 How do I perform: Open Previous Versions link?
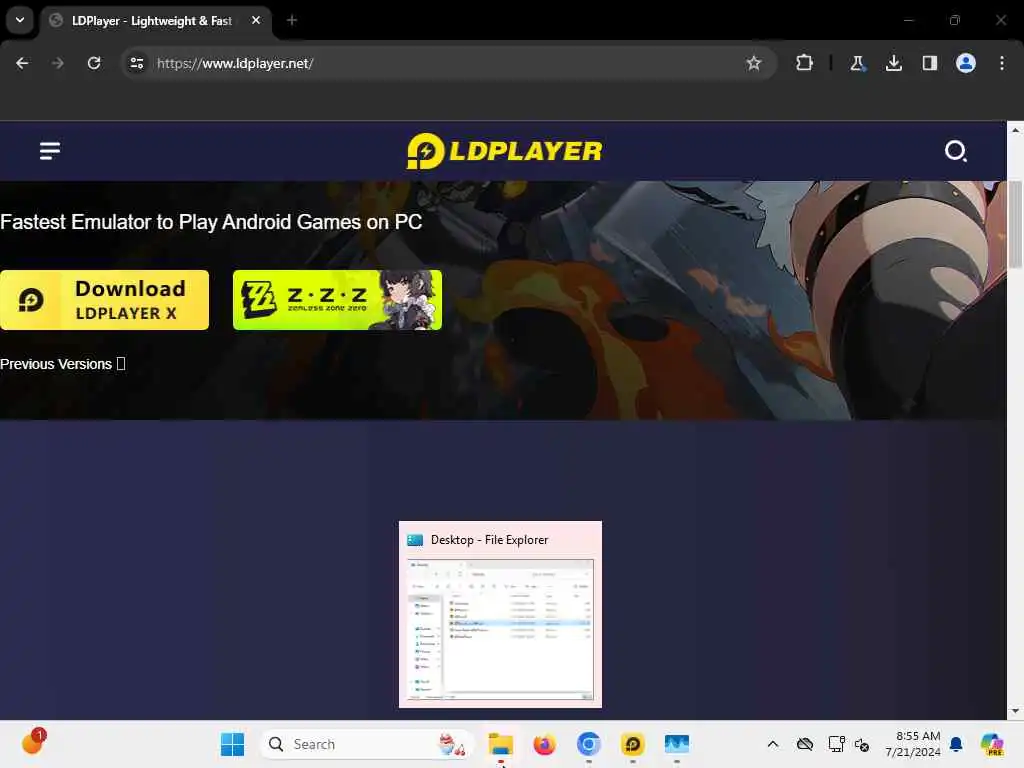pos(62,364)
